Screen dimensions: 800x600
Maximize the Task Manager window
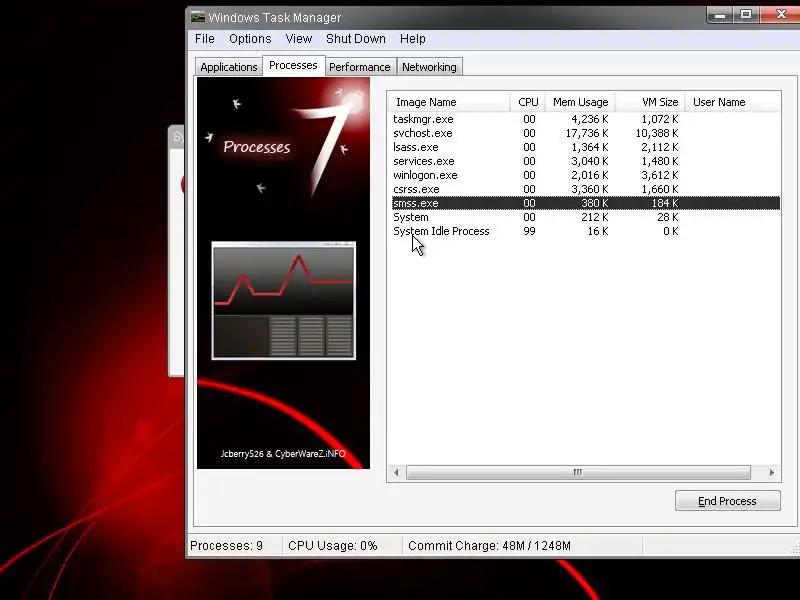pos(746,15)
